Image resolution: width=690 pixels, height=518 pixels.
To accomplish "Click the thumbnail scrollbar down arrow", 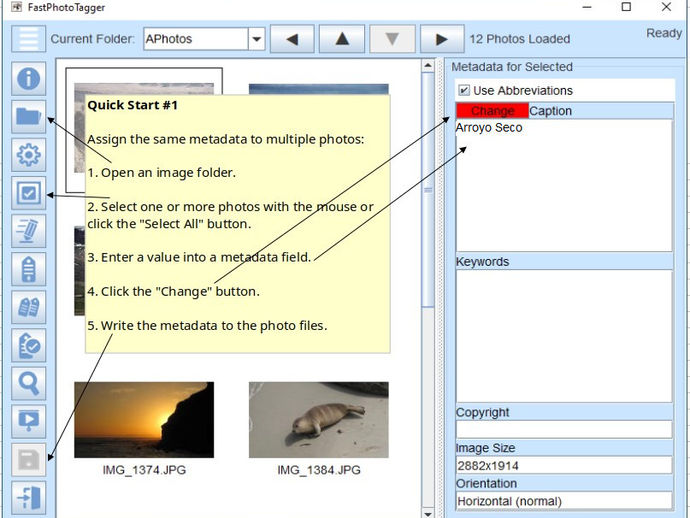I will (x=428, y=513).
